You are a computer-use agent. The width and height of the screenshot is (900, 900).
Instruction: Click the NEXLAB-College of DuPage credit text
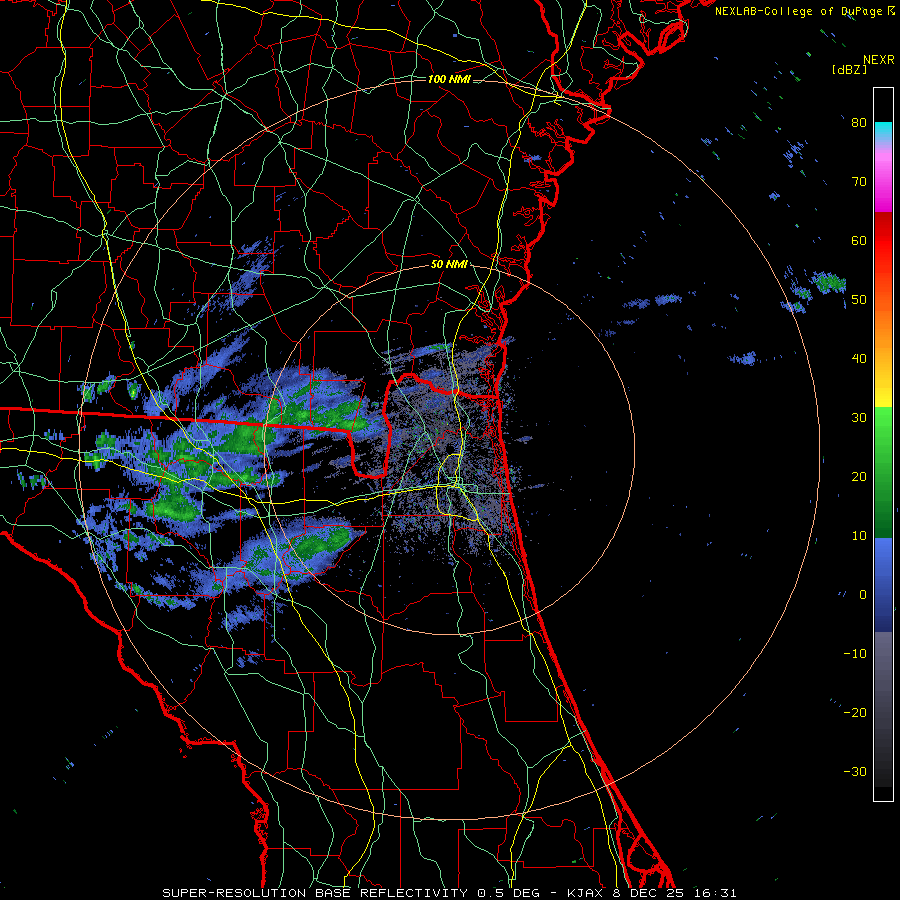(799, 11)
